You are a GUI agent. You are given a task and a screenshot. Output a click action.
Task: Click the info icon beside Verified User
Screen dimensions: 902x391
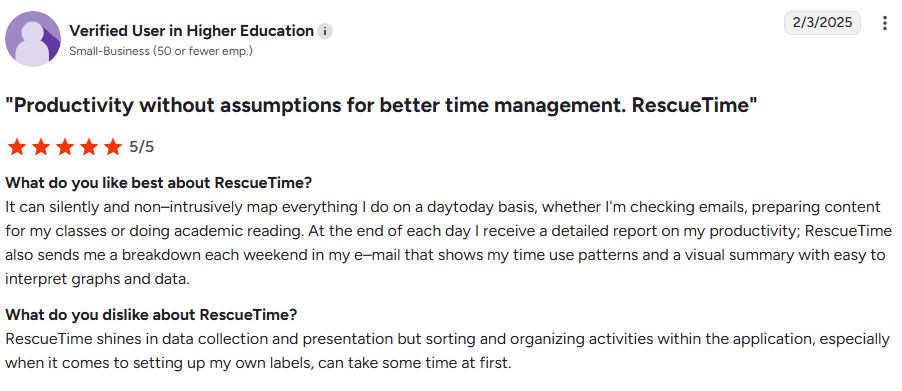coord(325,31)
